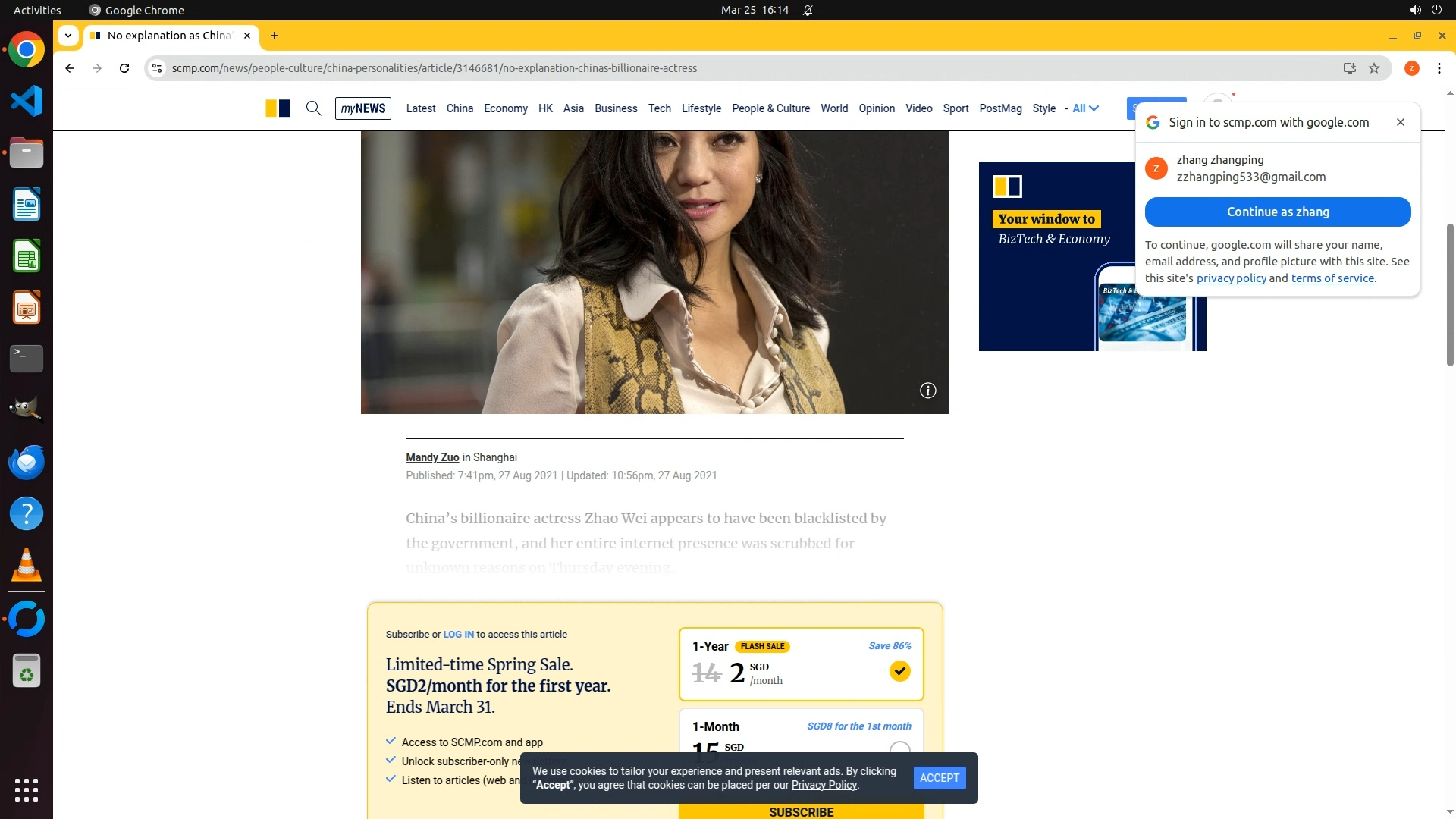
Task: Select the 1-Year flash sale plan
Action: tap(899, 671)
